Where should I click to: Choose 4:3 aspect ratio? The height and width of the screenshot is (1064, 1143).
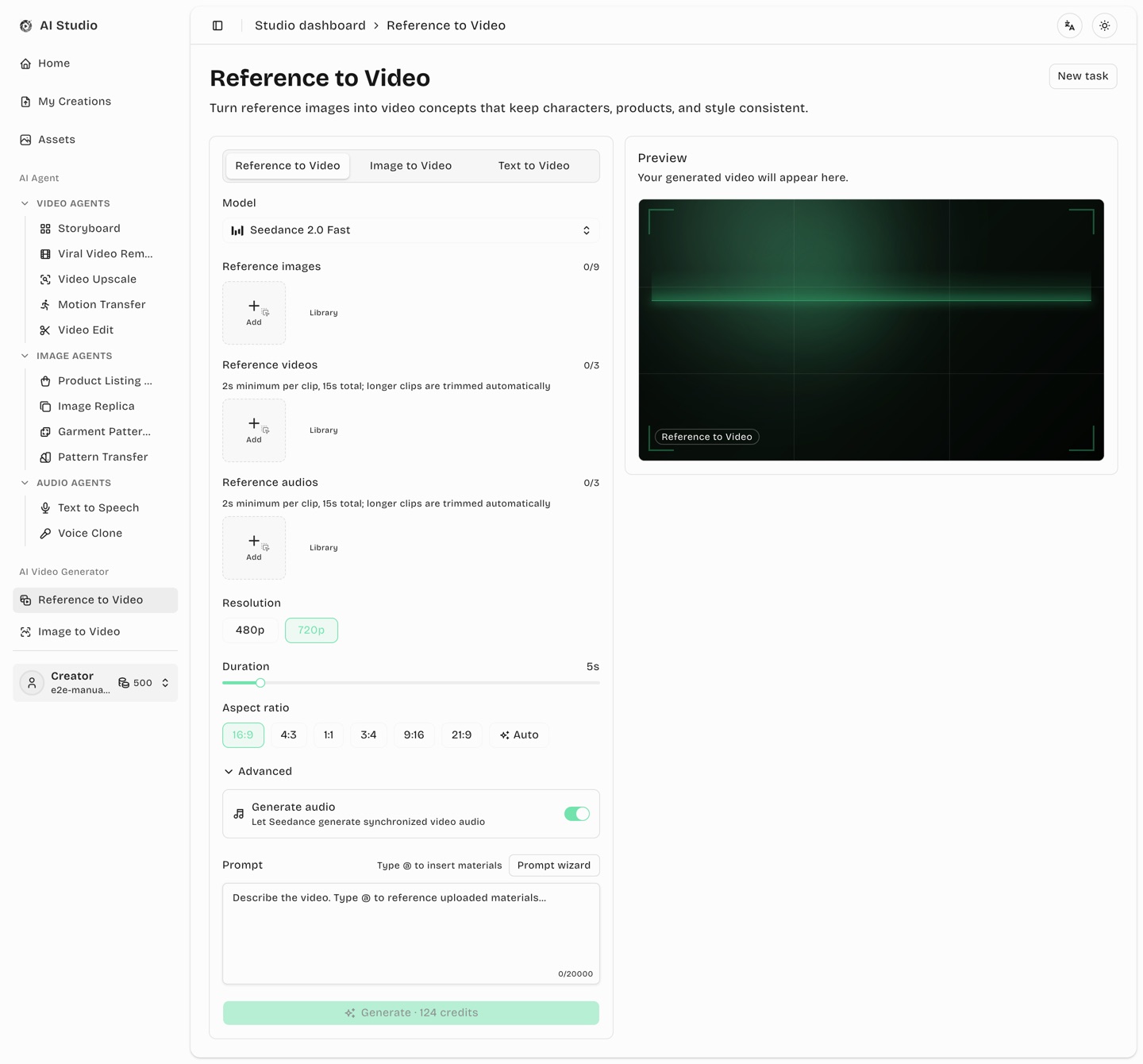(289, 735)
